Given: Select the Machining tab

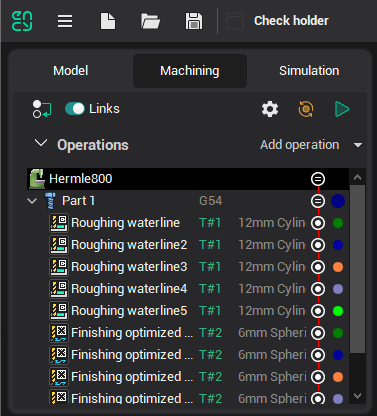Looking at the screenshot, I should 190,71.
